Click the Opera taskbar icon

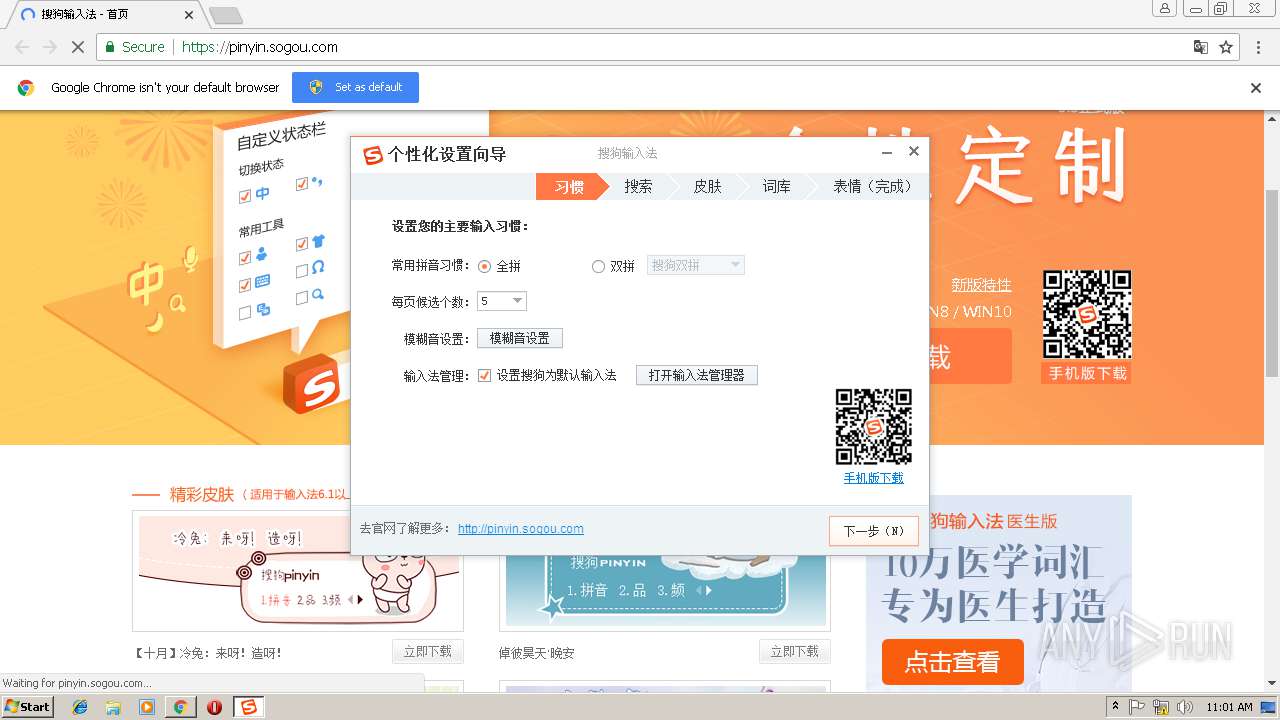[x=214, y=707]
